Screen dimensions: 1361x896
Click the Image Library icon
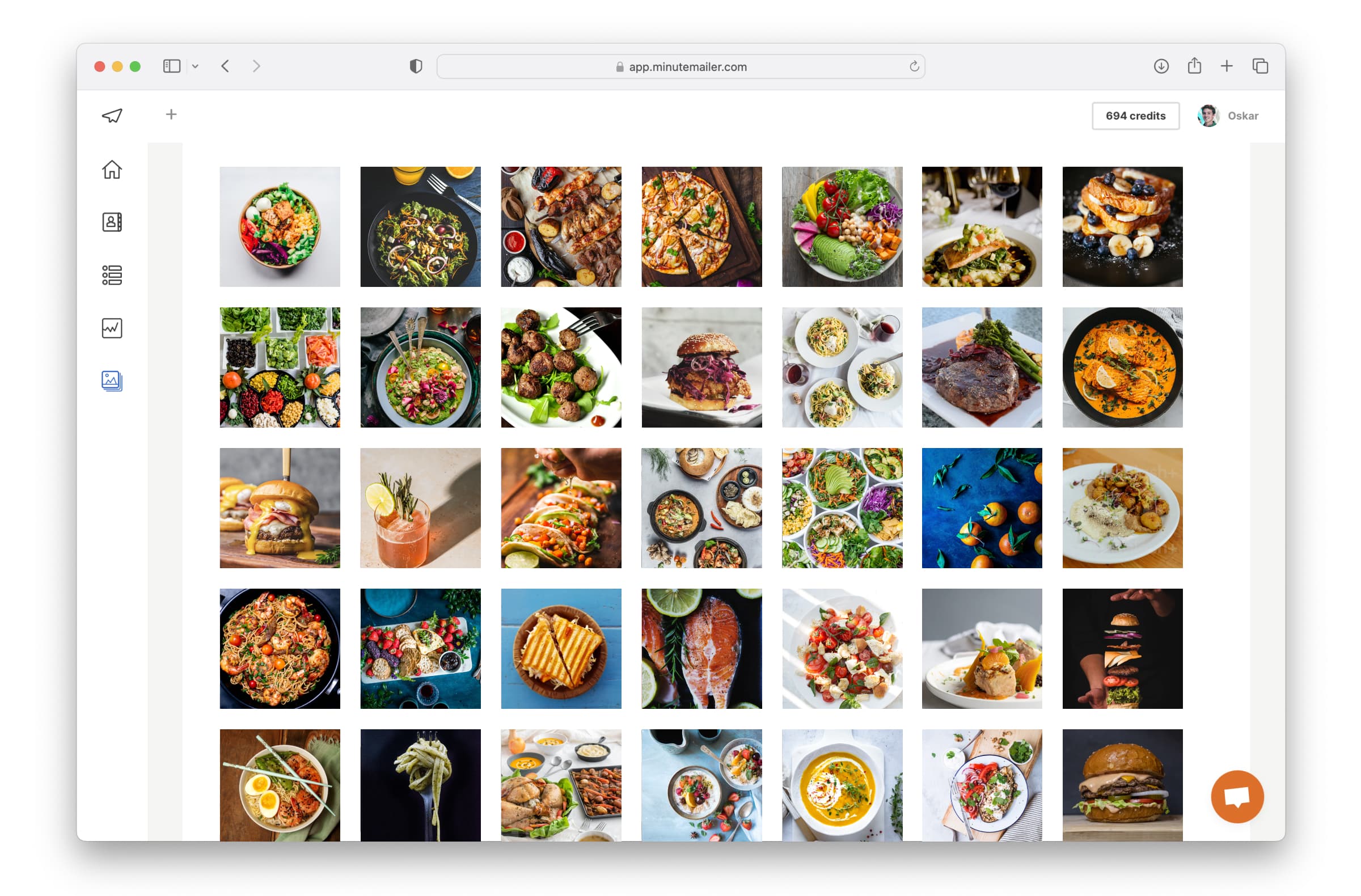tap(111, 381)
